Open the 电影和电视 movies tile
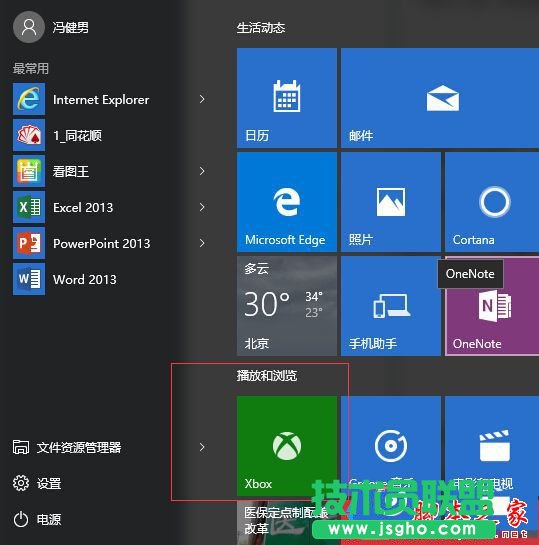The width and height of the screenshot is (539, 545). click(492, 446)
